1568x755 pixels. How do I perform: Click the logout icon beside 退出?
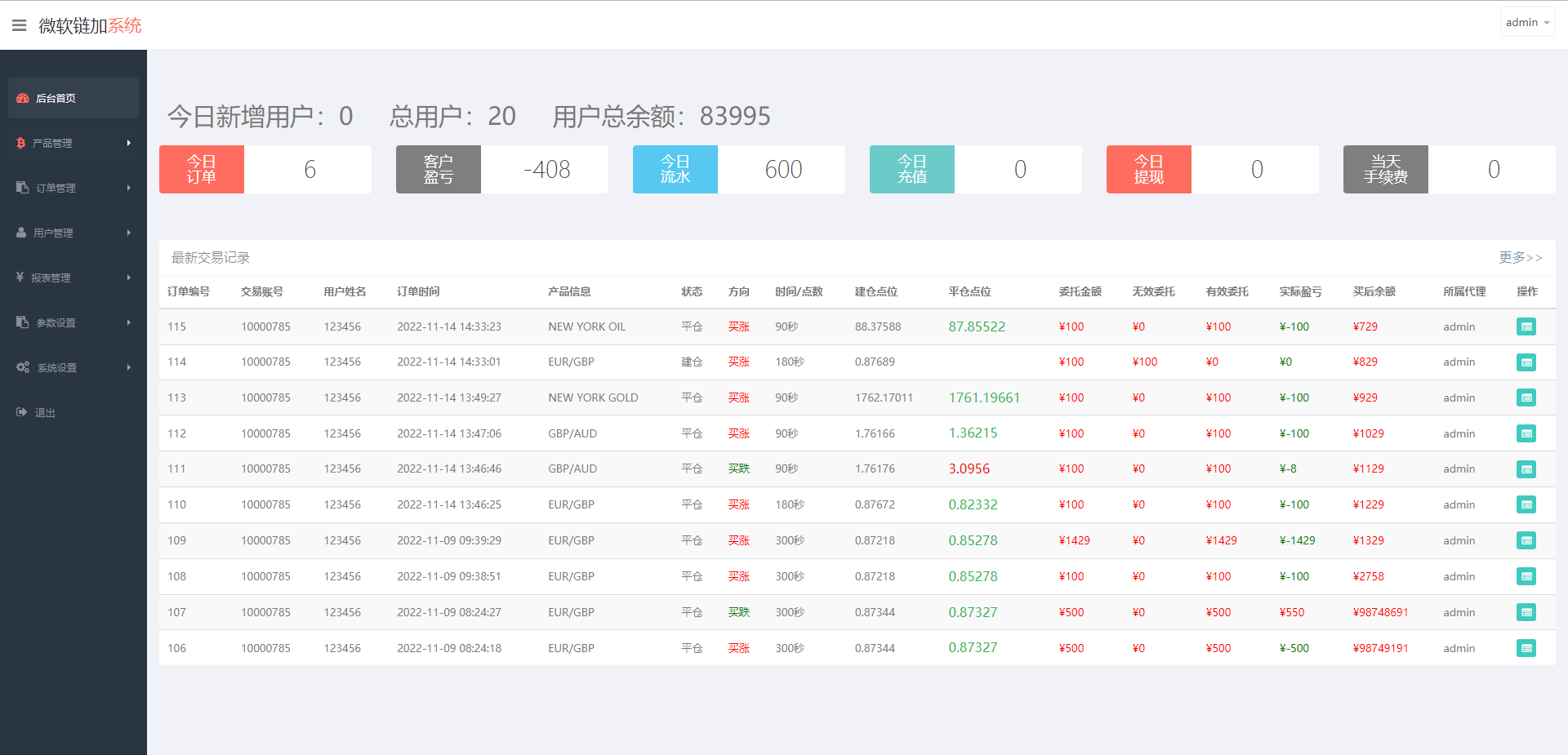click(22, 412)
